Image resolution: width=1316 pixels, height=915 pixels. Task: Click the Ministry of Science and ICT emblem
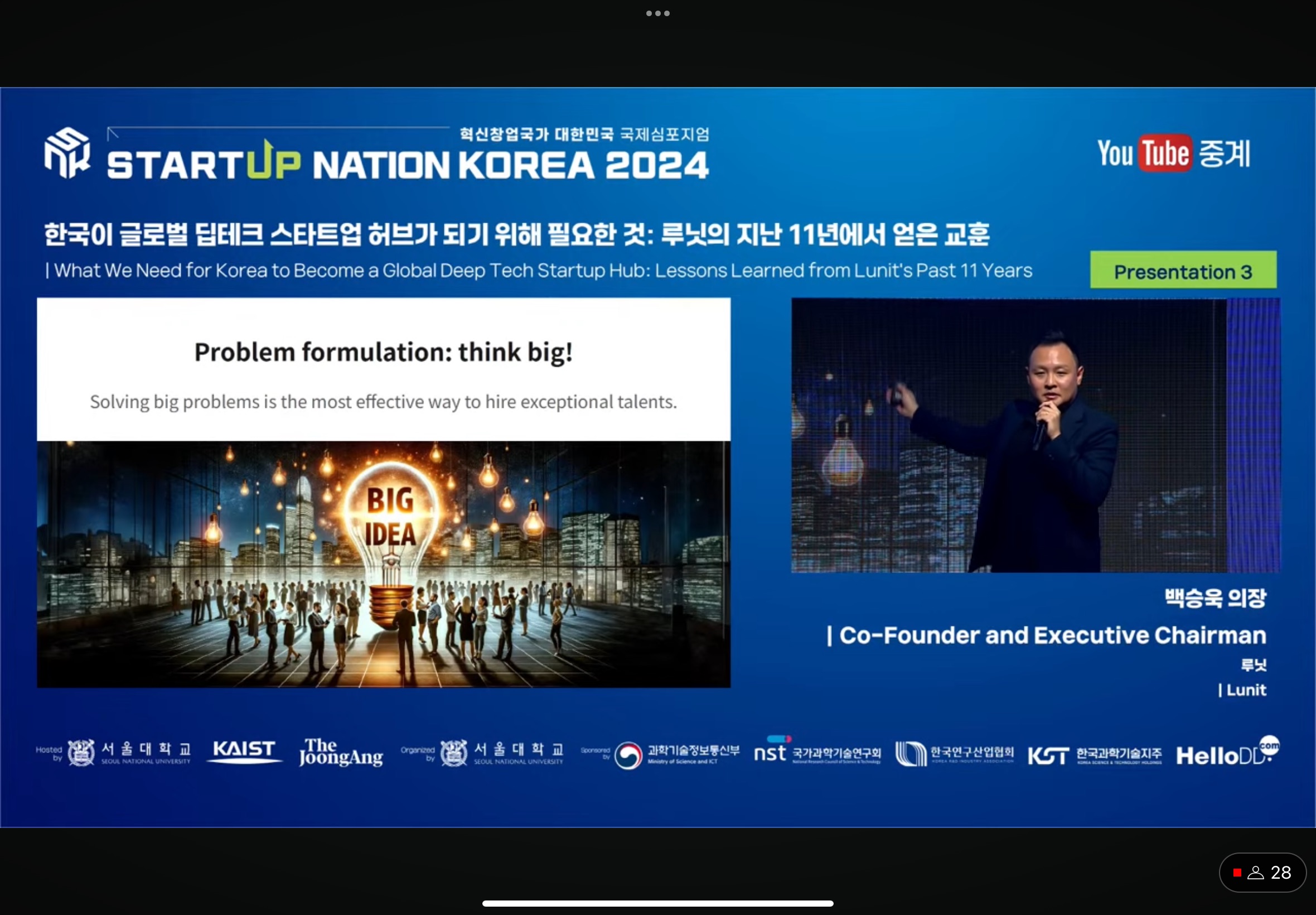pyautogui.click(x=628, y=755)
